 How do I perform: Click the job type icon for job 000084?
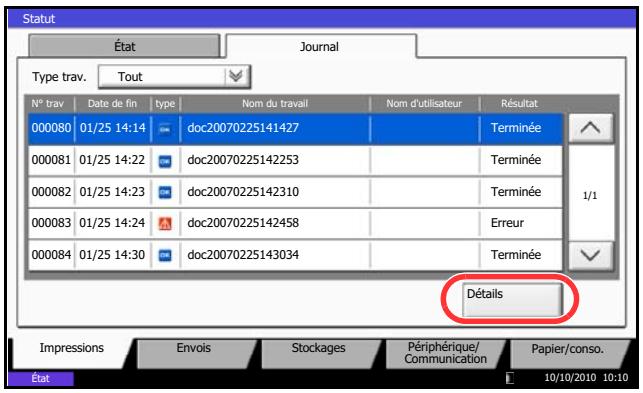point(165,256)
